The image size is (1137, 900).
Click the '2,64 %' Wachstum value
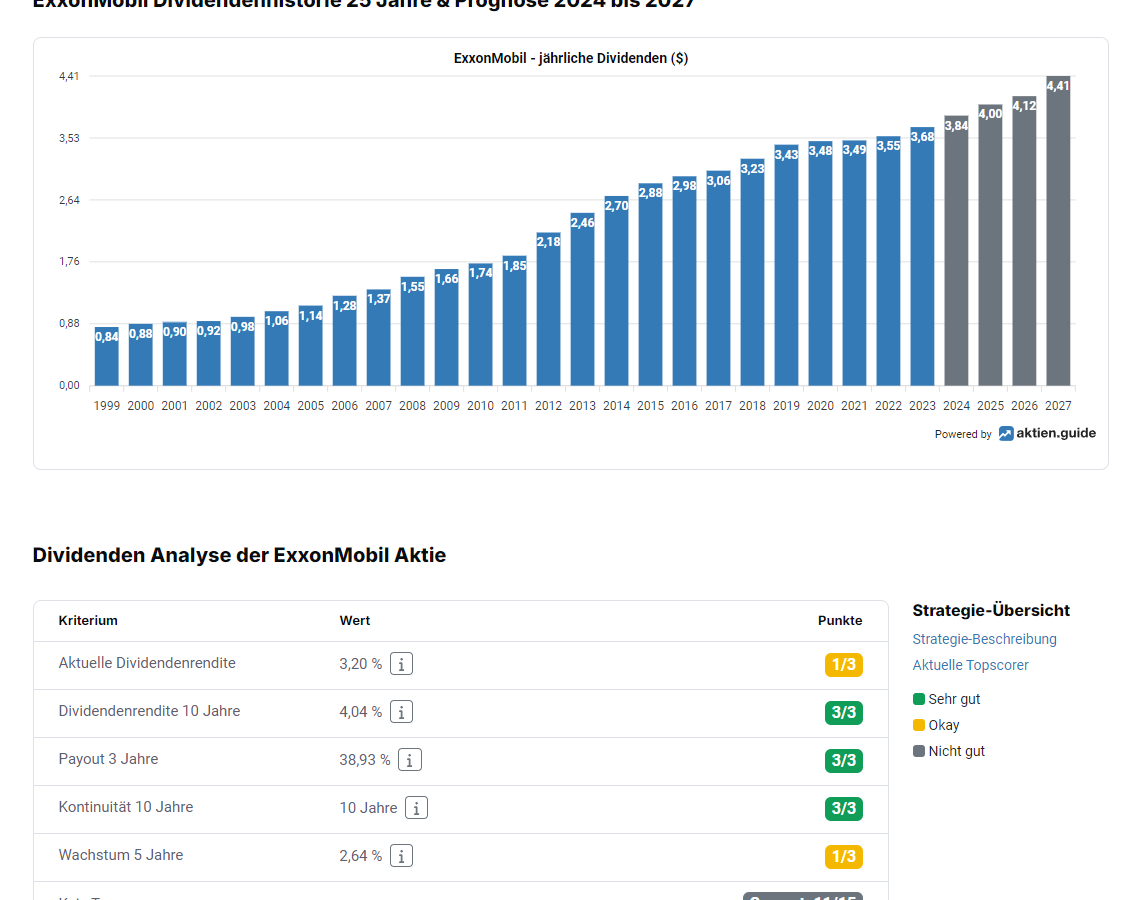pyautogui.click(x=360, y=856)
